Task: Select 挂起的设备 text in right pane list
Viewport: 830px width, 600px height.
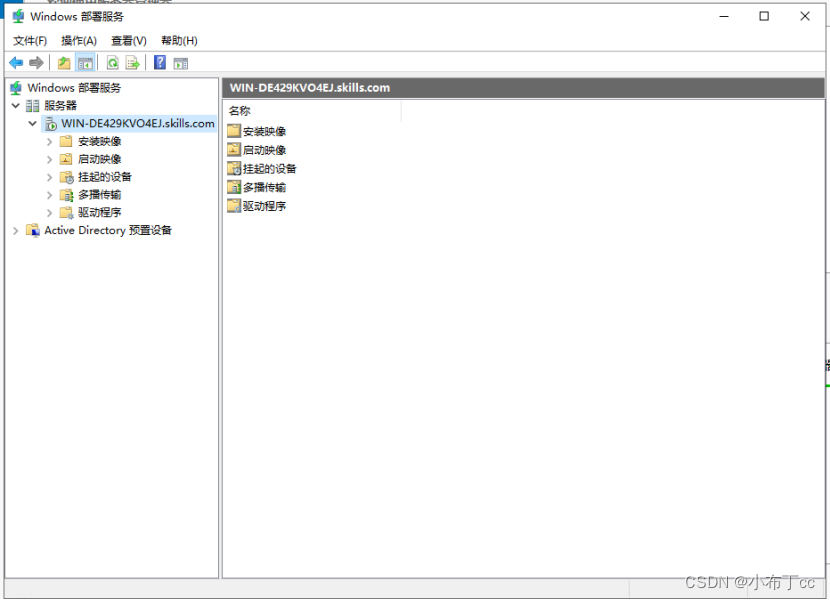Action: (x=269, y=169)
